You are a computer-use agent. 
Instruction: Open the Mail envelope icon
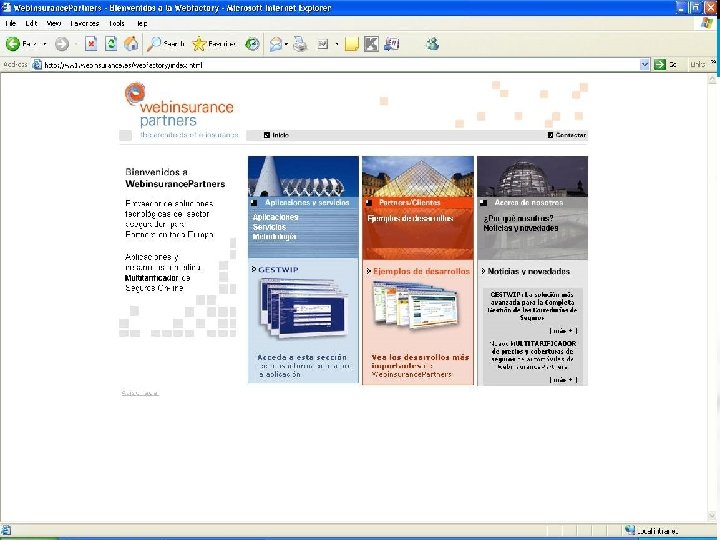276,44
